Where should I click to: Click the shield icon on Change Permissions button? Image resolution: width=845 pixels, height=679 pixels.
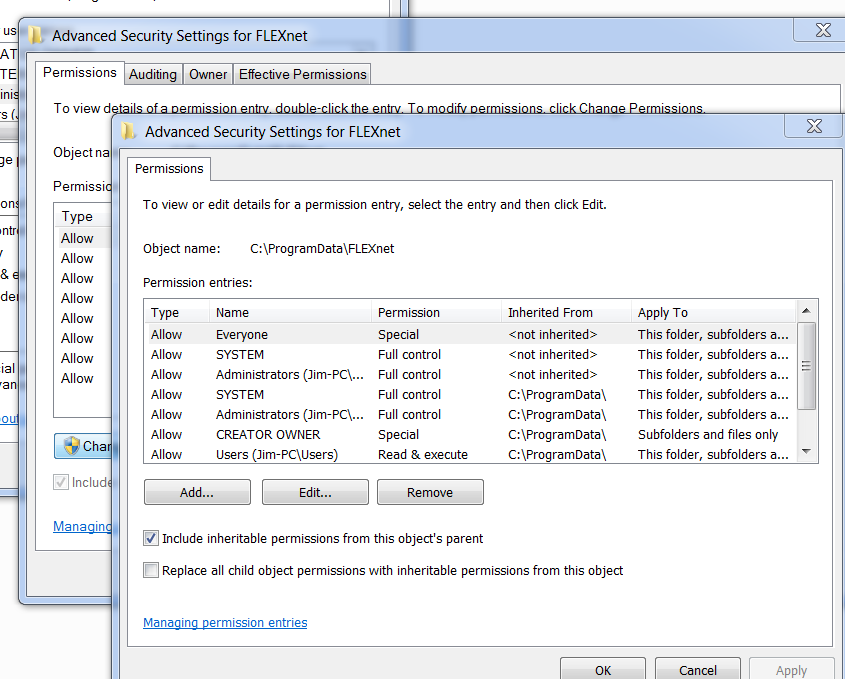pos(71,446)
